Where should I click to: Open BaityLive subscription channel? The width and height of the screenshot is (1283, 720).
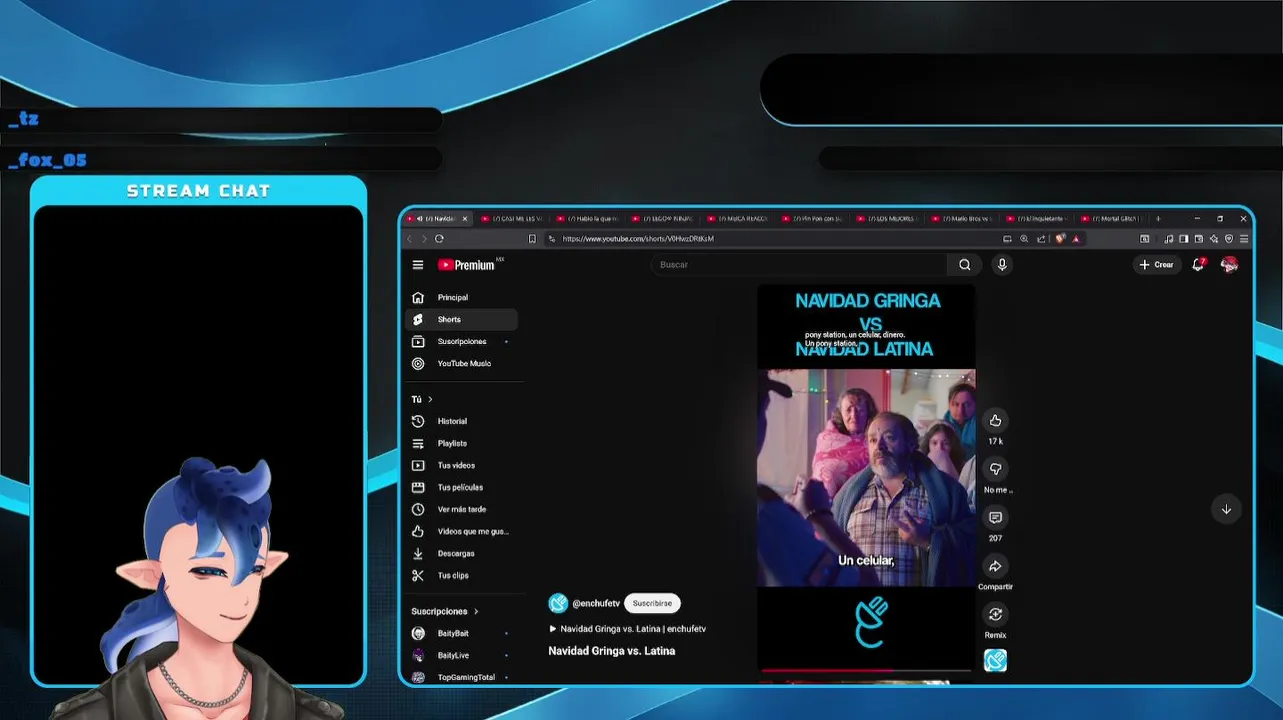461,655
